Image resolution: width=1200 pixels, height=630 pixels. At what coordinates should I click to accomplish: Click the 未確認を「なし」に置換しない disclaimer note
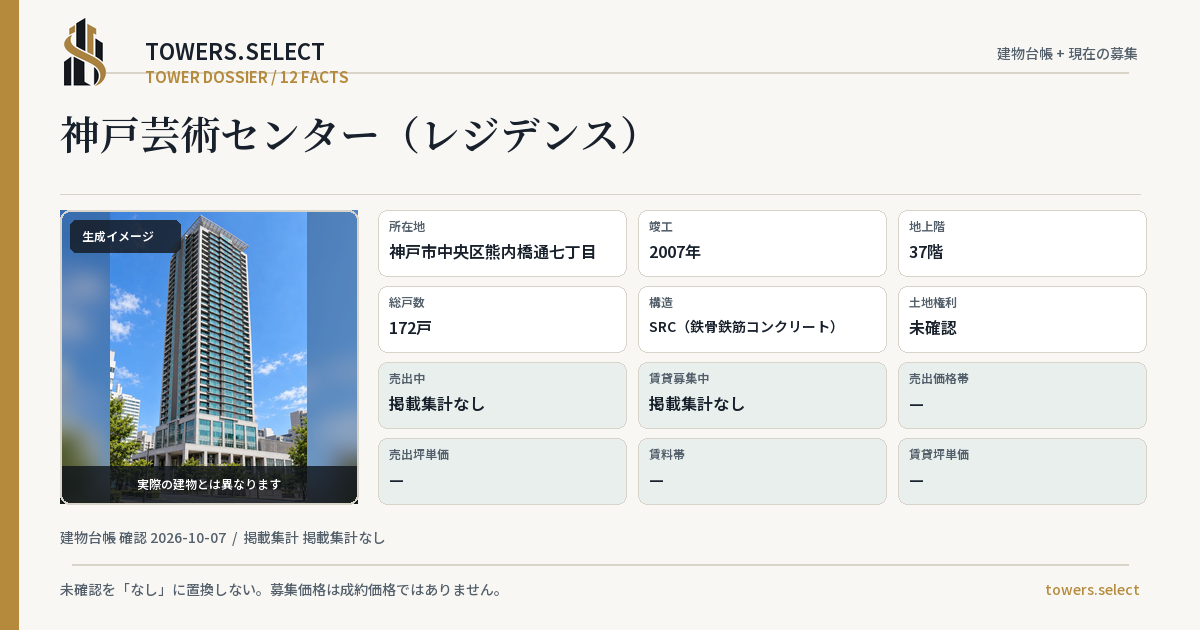pos(281,590)
